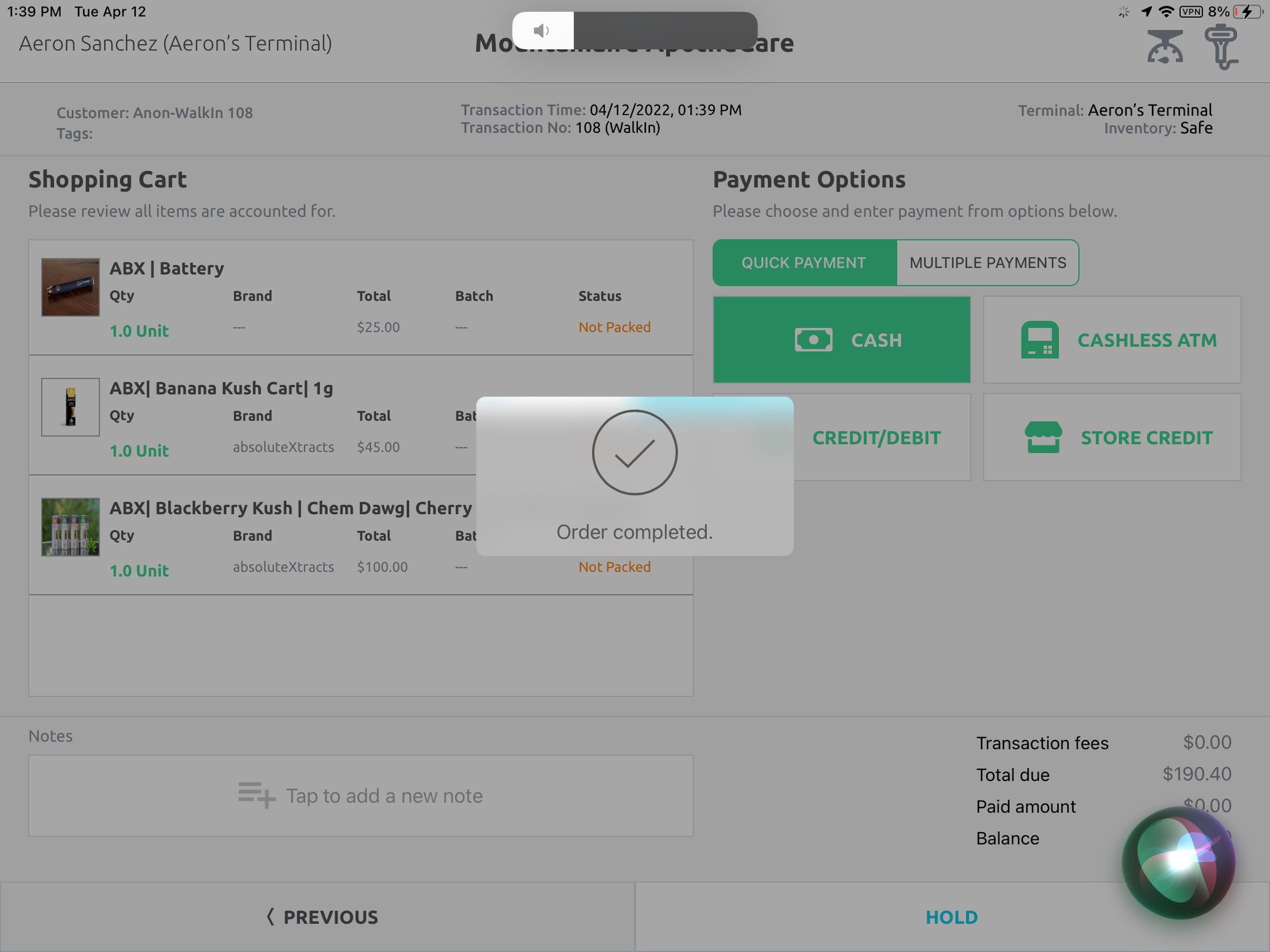
Task: Click the speaker icon in the volume overlay
Action: click(x=541, y=30)
